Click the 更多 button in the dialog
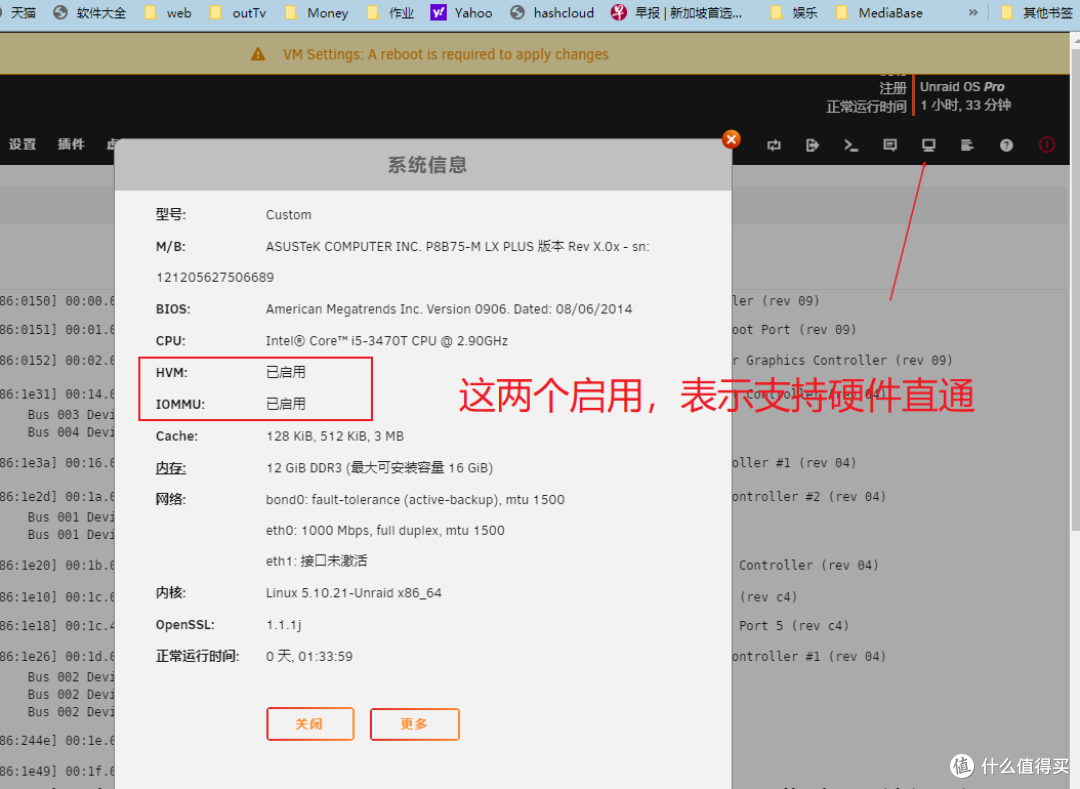1080x789 pixels. pos(415,724)
